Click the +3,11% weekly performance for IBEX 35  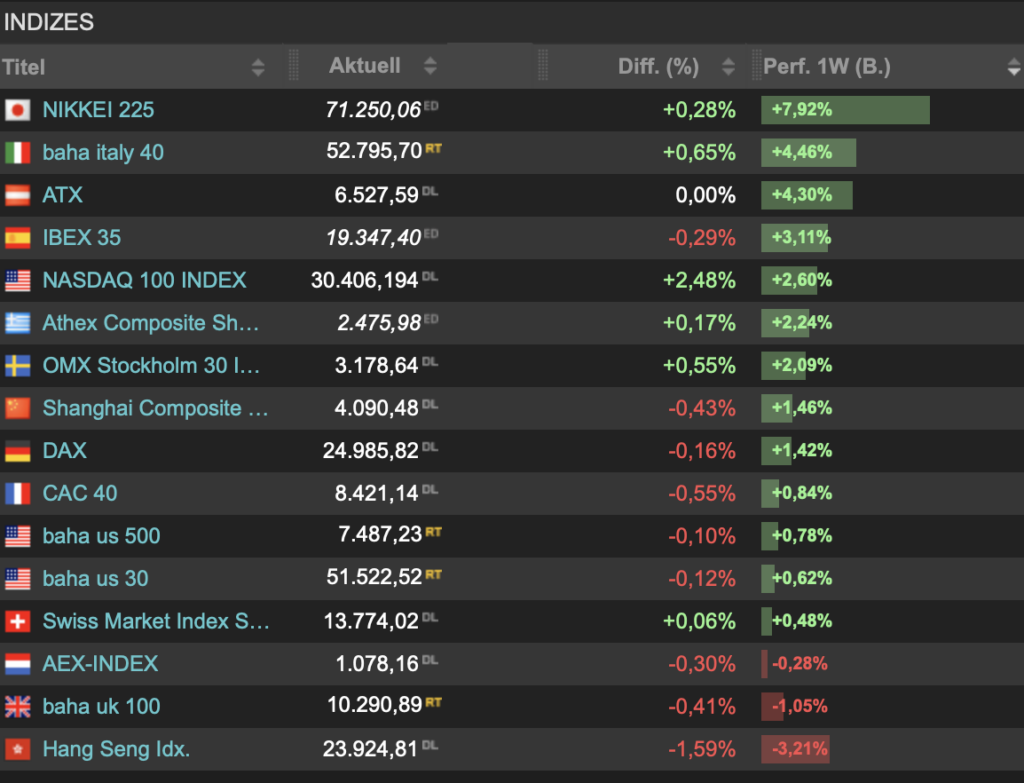tap(802, 238)
